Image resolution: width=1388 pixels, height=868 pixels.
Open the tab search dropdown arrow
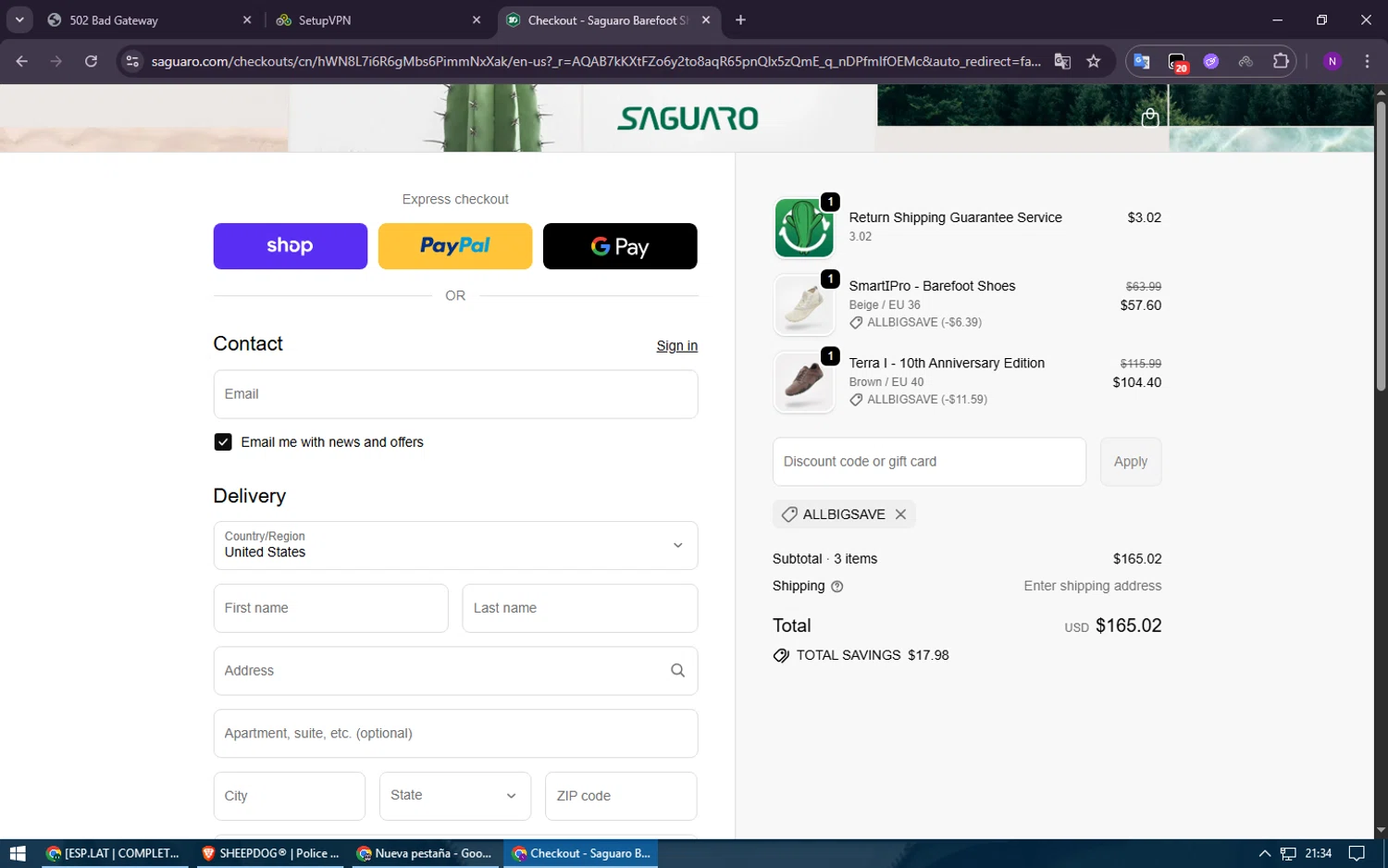[x=19, y=19]
